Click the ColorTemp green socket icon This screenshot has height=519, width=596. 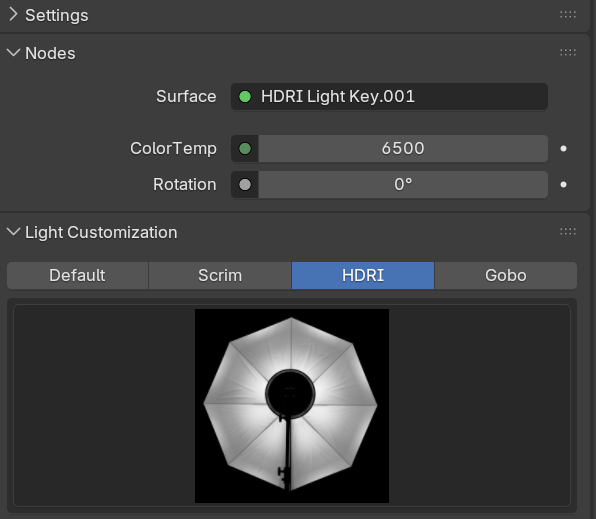245,148
